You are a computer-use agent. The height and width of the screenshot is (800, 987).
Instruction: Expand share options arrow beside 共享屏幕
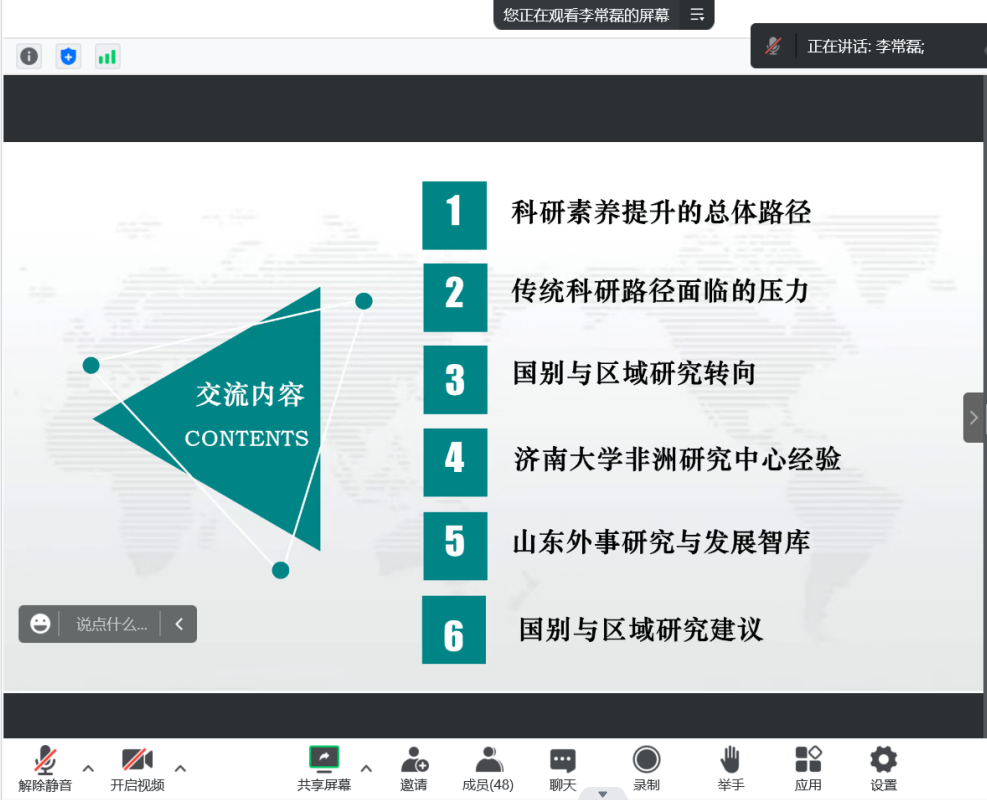(x=366, y=768)
